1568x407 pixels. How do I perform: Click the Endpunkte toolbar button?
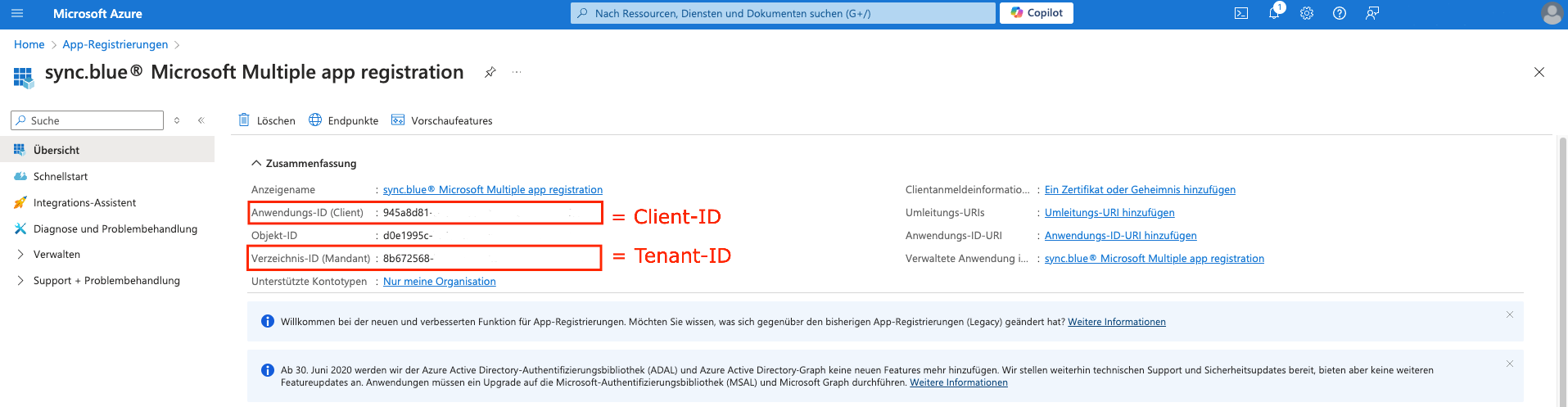[x=344, y=120]
